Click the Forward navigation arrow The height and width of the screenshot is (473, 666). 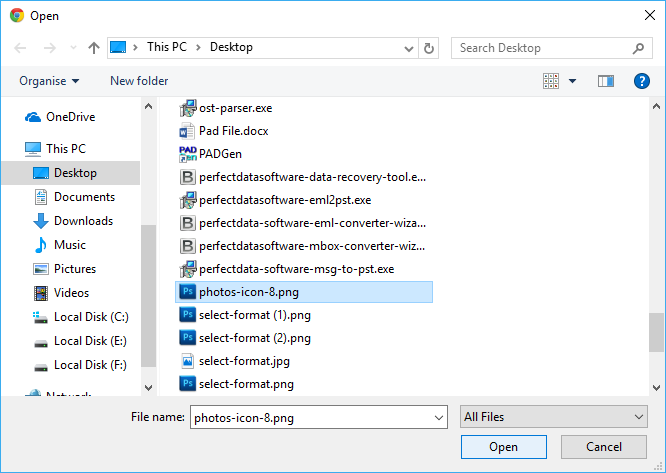coord(50,48)
